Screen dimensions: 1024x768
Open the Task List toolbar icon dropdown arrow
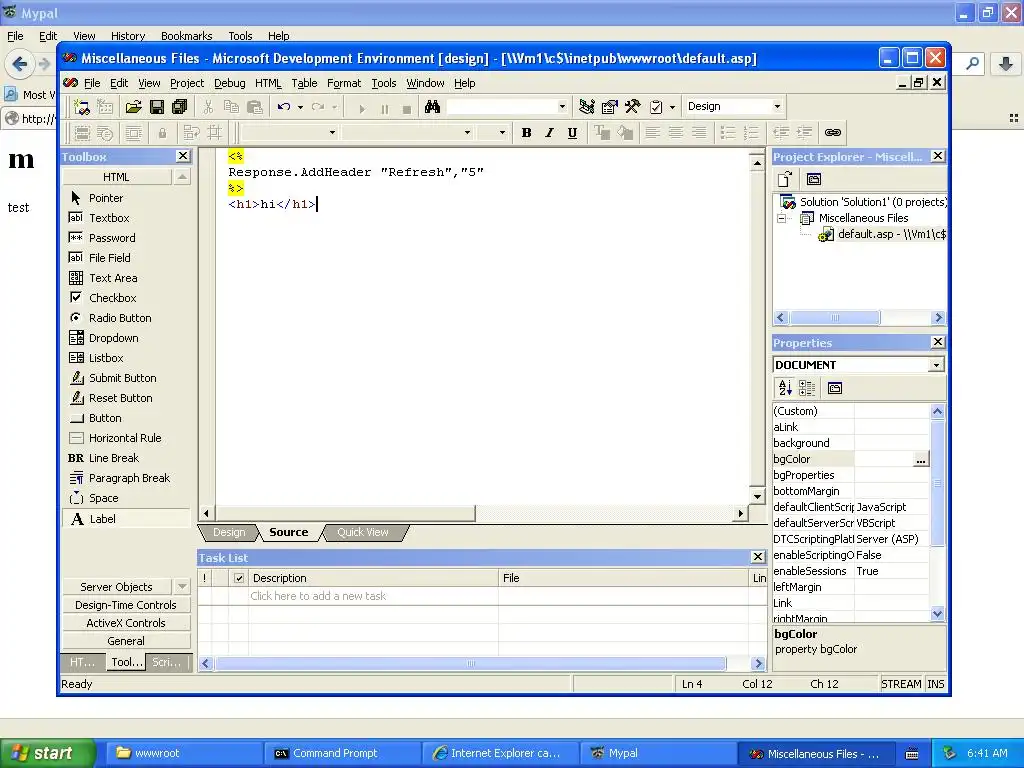point(672,107)
